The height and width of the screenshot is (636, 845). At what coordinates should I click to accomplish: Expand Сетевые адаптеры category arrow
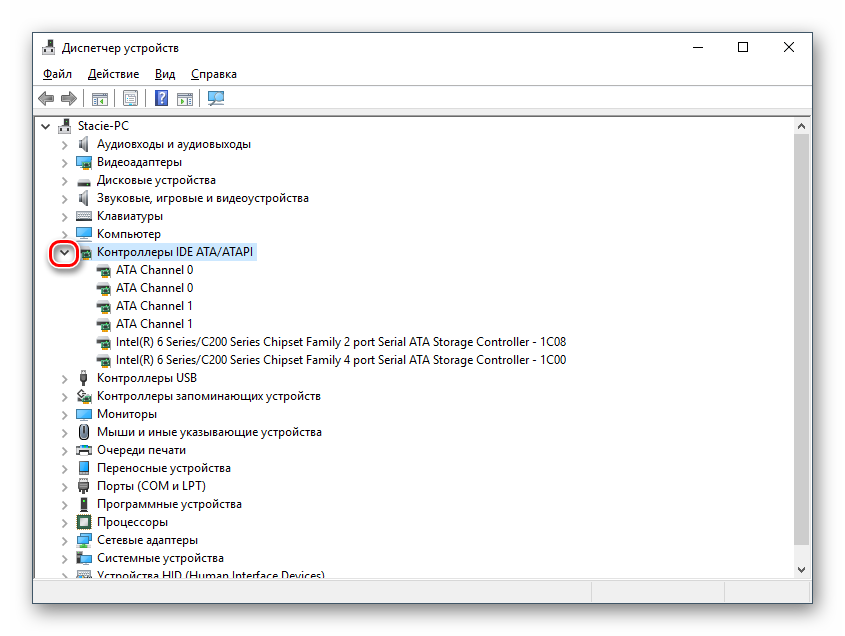pyautogui.click(x=65, y=541)
